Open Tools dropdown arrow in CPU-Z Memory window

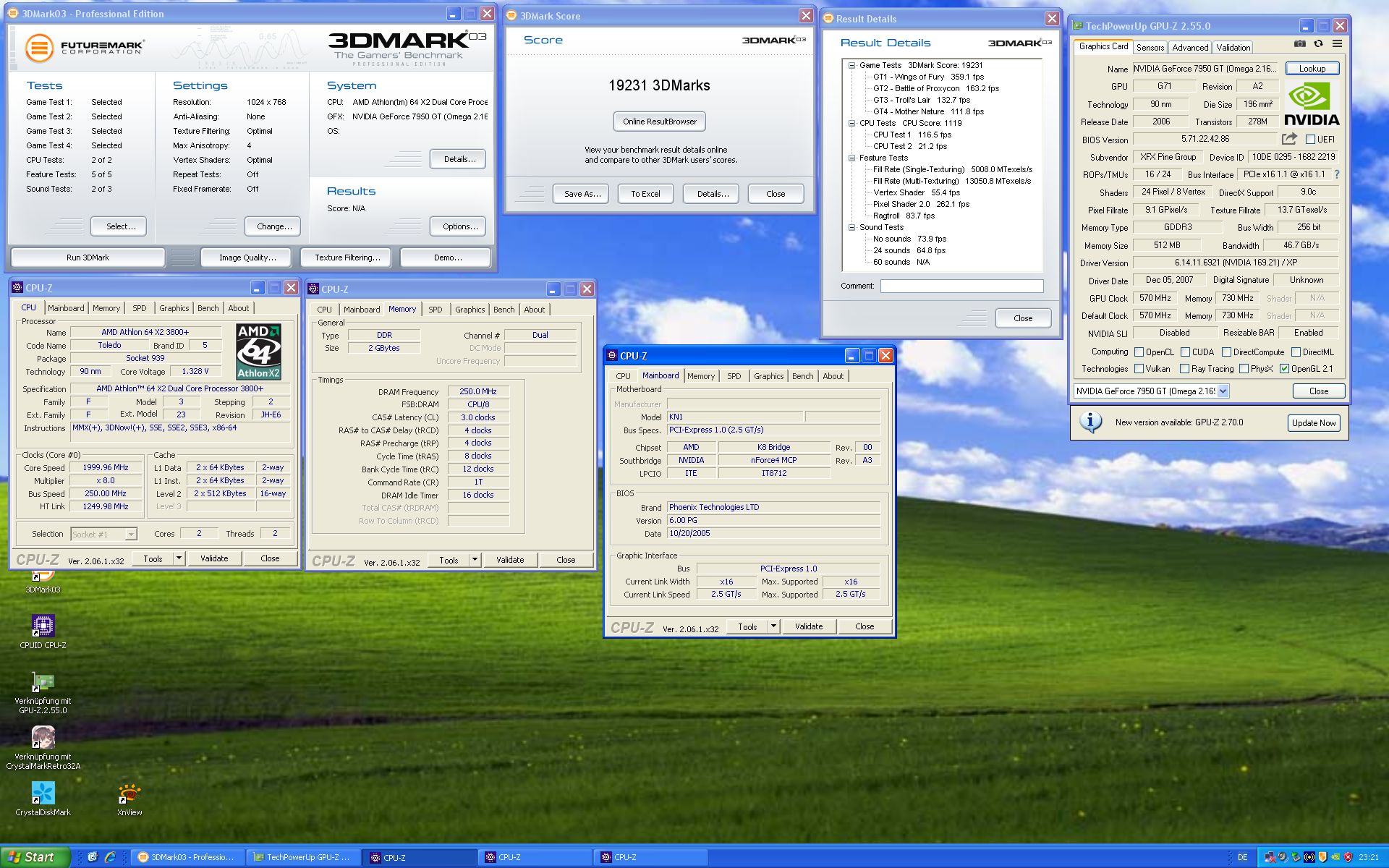tap(475, 560)
